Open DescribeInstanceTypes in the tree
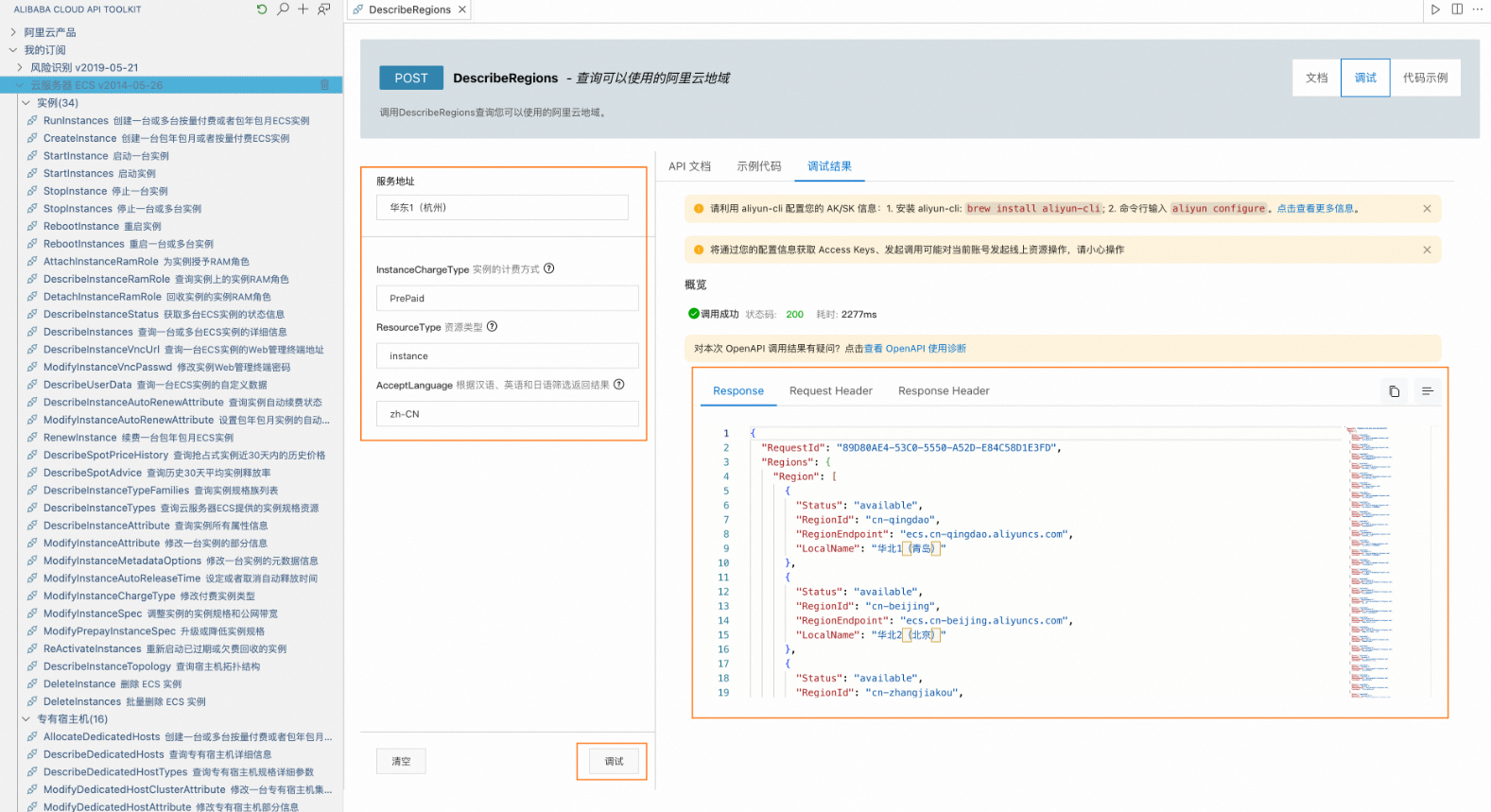This screenshot has height=812, width=1491. [181, 509]
